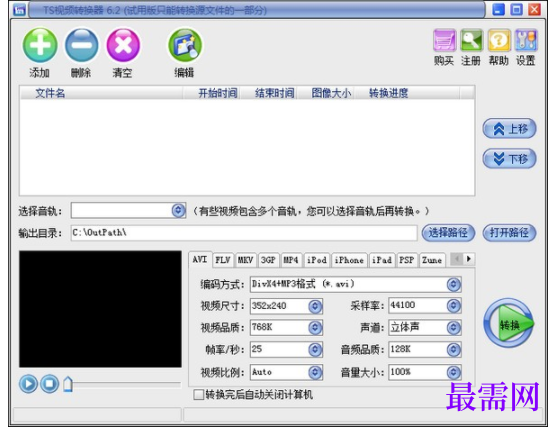Click the black video preview area
Screen dimensions: 558x428
tap(100, 309)
